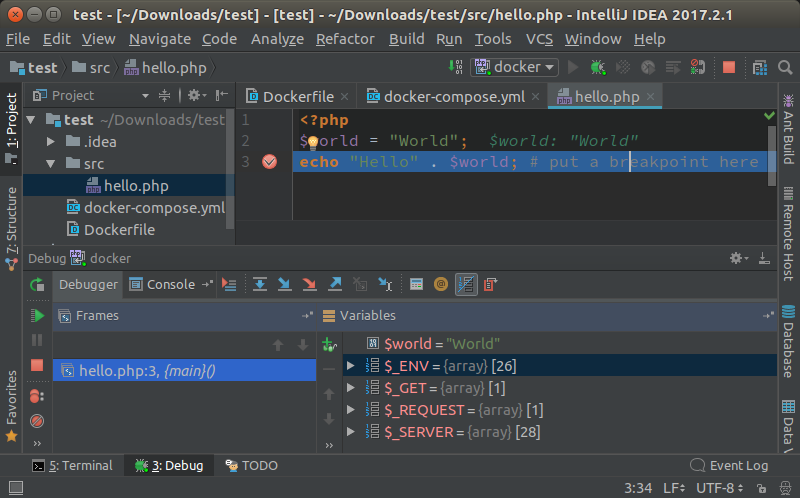Screen dimensions: 800x498
Task: Open the VCS menu
Action: 539,39
